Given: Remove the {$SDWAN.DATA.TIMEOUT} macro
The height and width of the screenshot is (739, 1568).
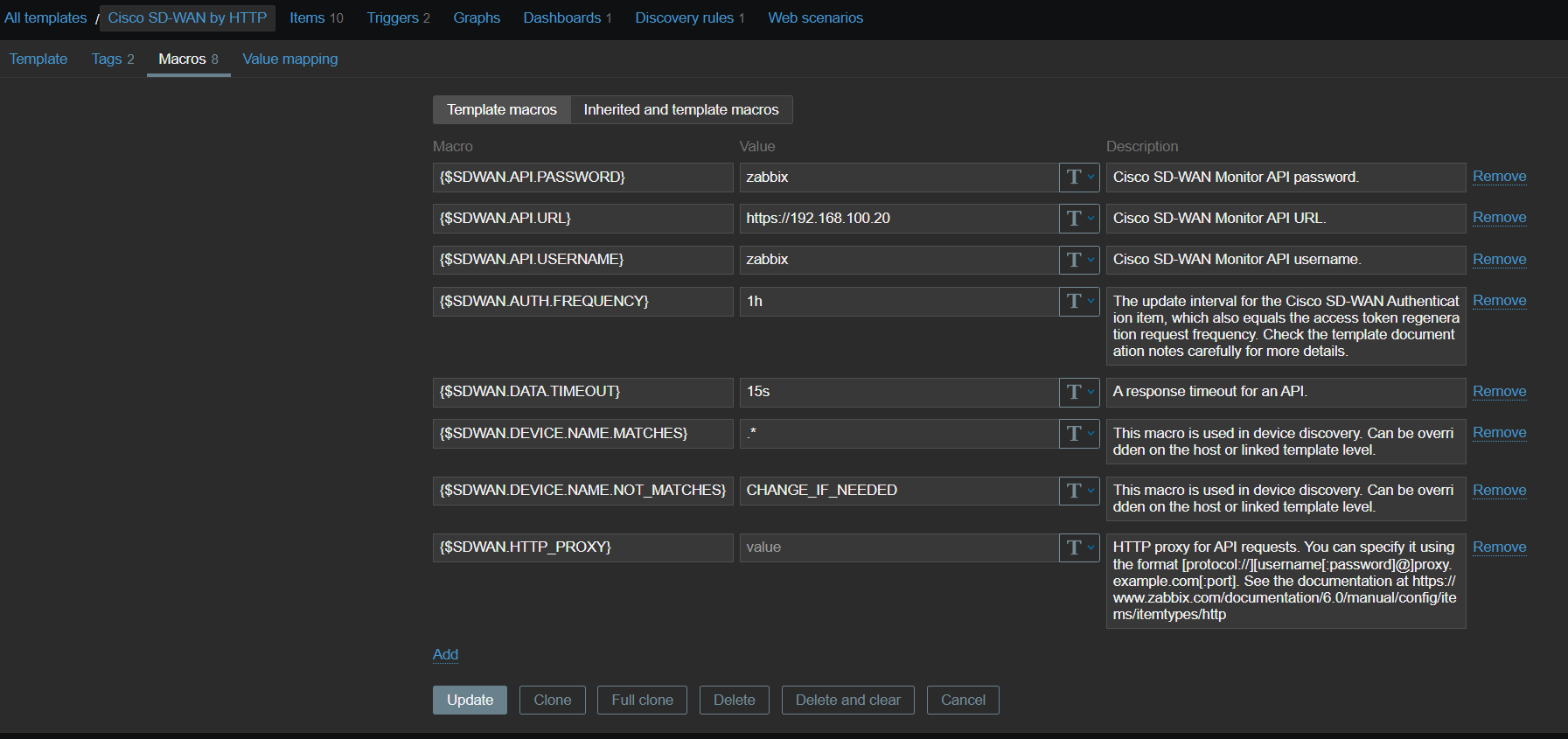Looking at the screenshot, I should [x=1500, y=392].
